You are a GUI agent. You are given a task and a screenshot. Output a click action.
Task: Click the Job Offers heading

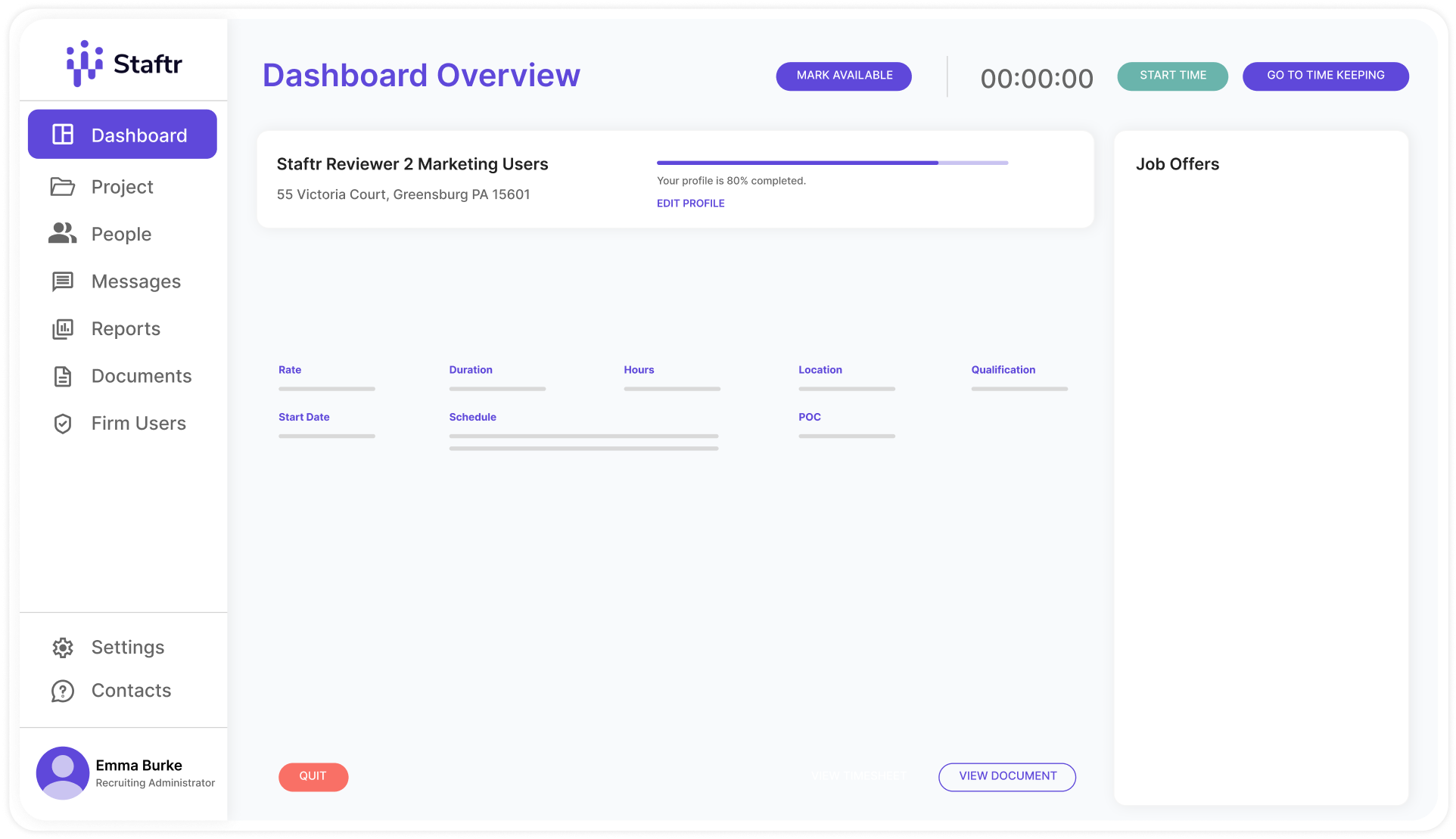click(1178, 164)
